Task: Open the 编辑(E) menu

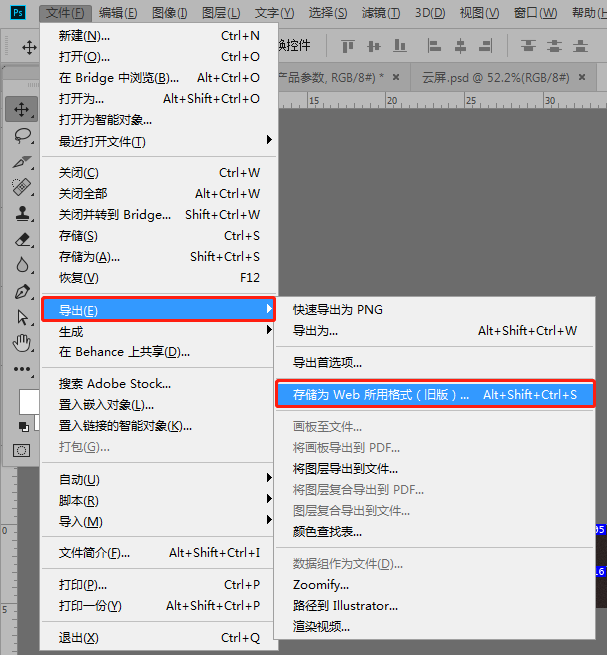Action: (118, 13)
